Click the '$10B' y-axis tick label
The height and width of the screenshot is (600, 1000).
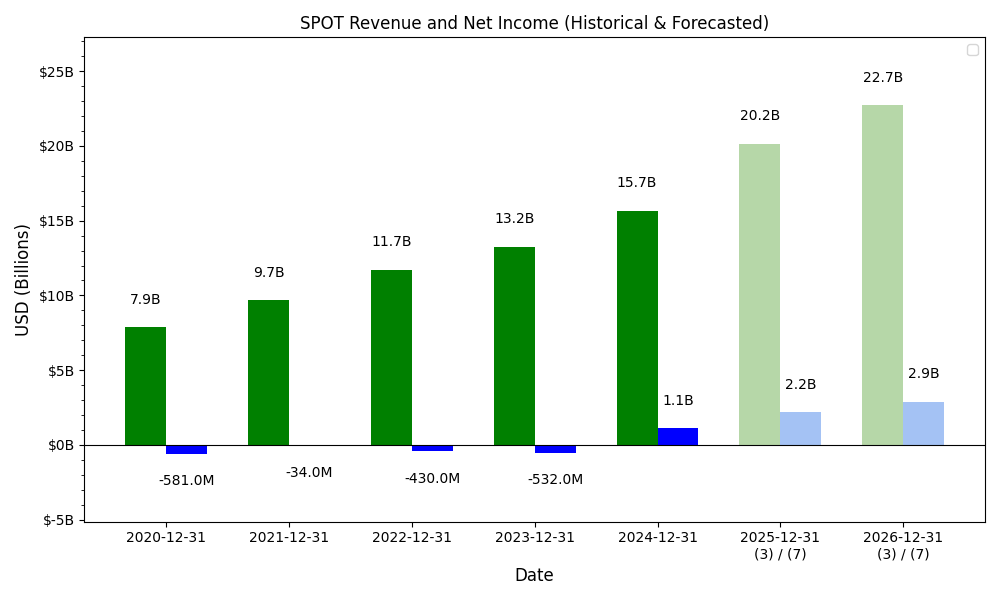click(x=57, y=296)
